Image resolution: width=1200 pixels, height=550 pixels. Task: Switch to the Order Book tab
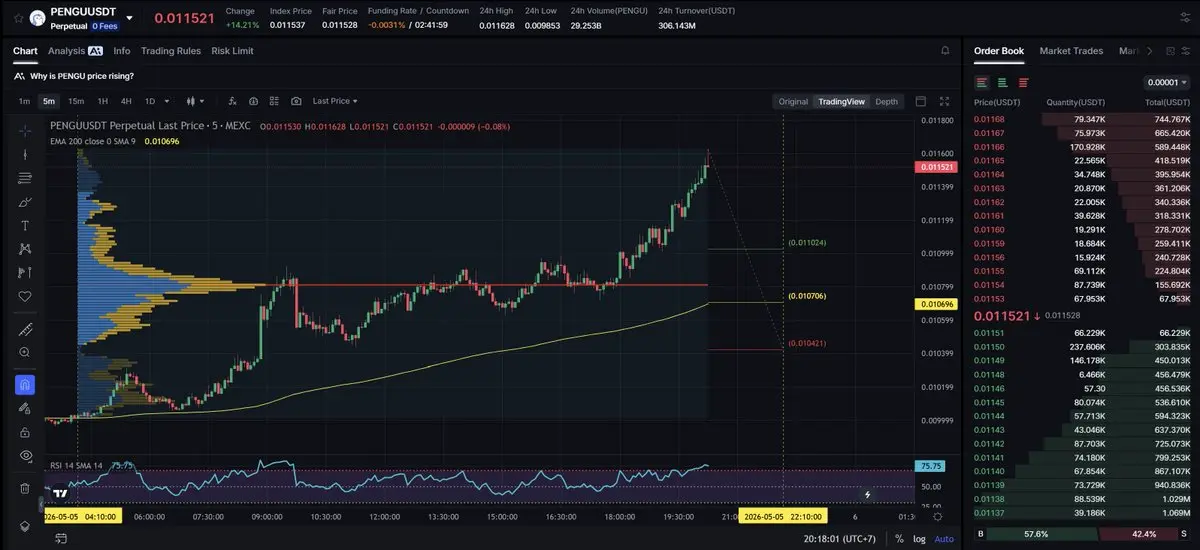[x=999, y=51]
